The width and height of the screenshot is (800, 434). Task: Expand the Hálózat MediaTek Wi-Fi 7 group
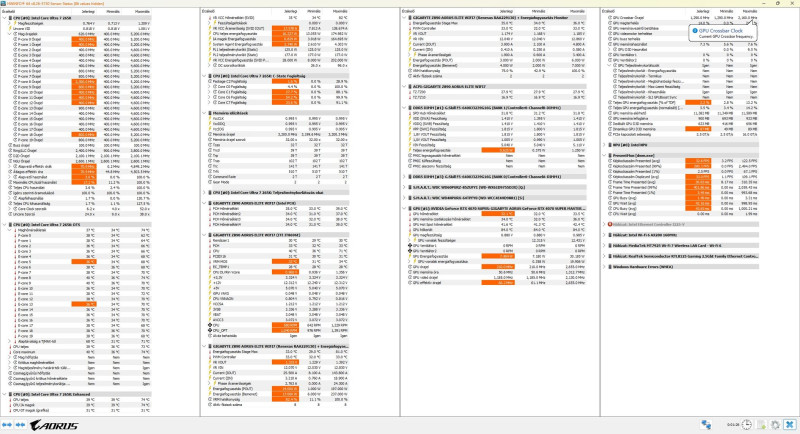605,246
